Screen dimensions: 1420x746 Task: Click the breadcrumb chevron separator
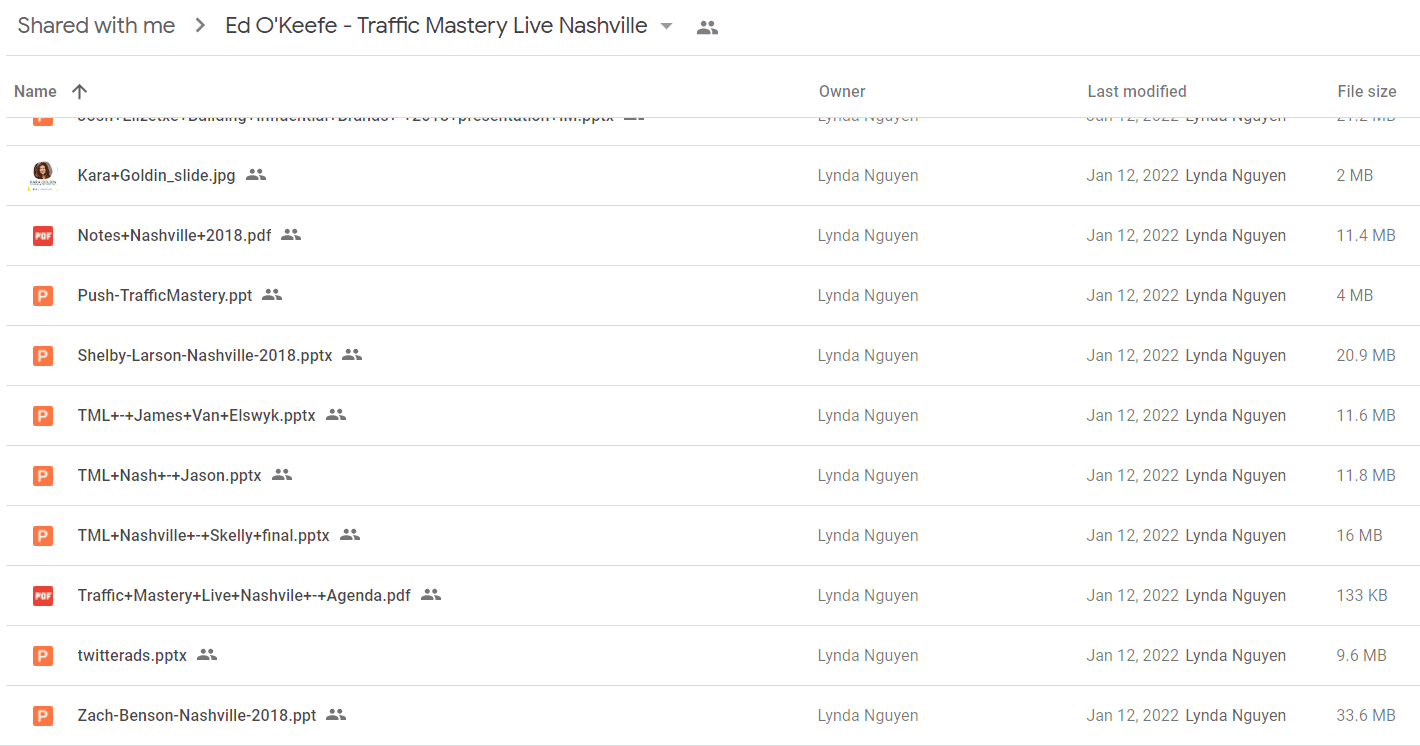point(201,27)
